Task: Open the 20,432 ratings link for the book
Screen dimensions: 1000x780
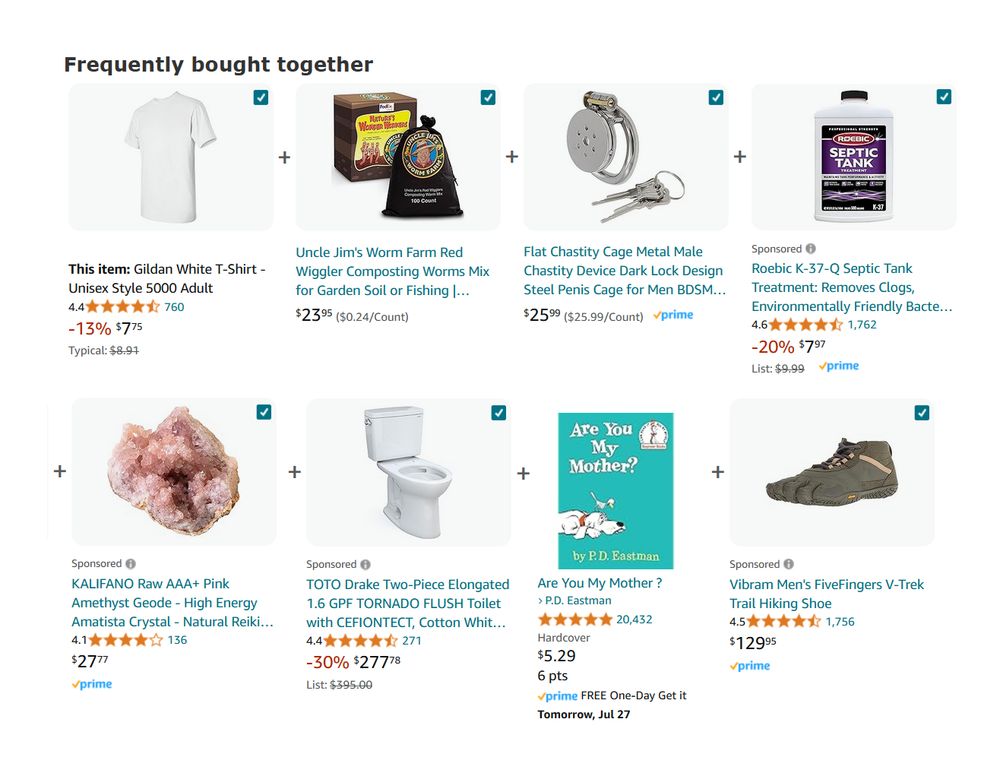Action: tap(634, 619)
